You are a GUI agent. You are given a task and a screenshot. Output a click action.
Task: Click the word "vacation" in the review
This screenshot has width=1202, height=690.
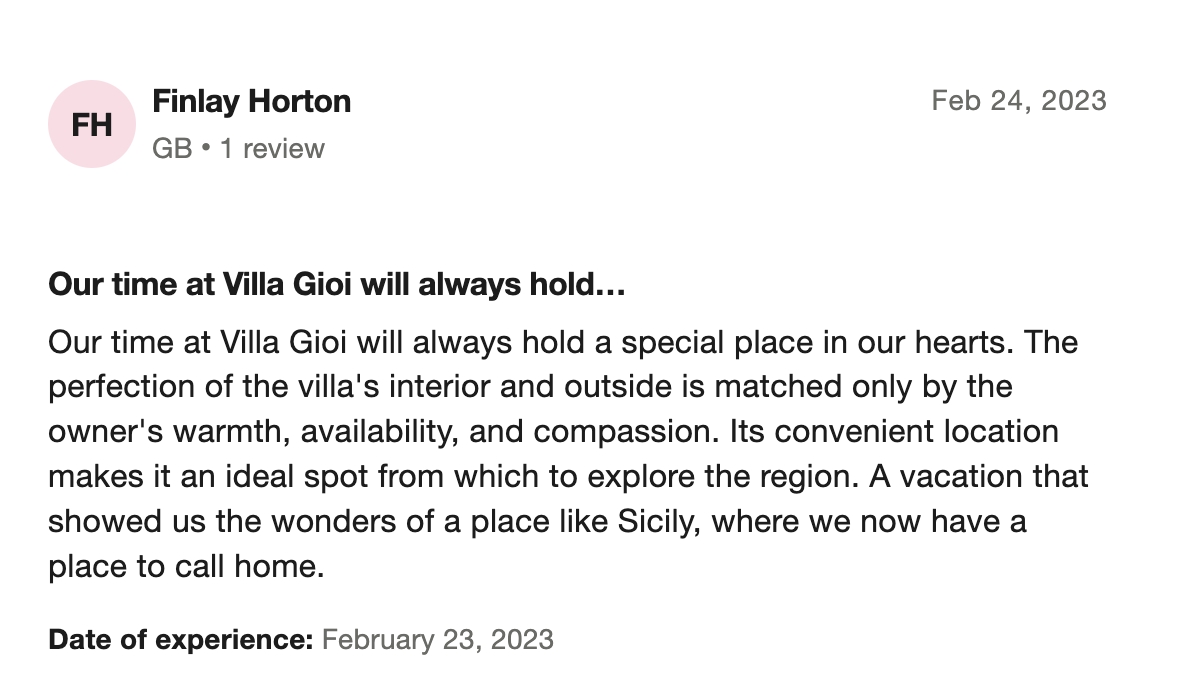(957, 477)
